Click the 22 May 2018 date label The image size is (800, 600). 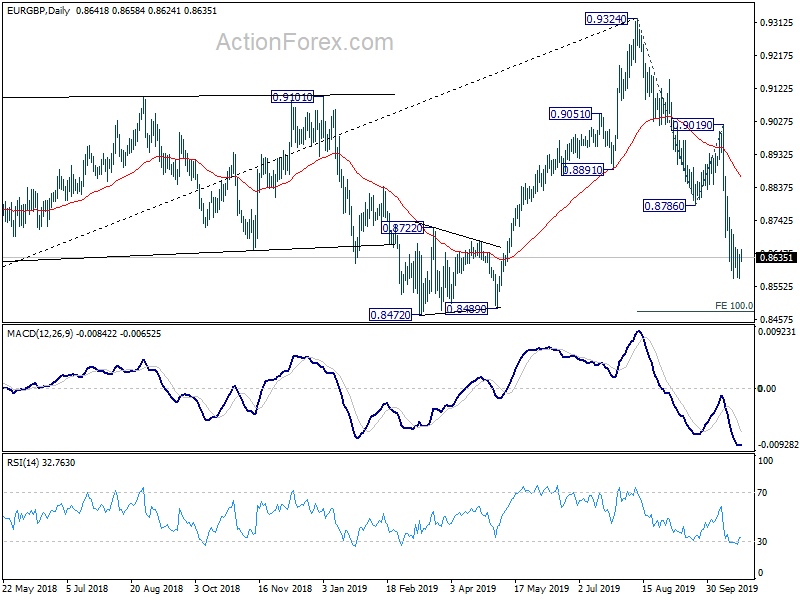(30, 588)
